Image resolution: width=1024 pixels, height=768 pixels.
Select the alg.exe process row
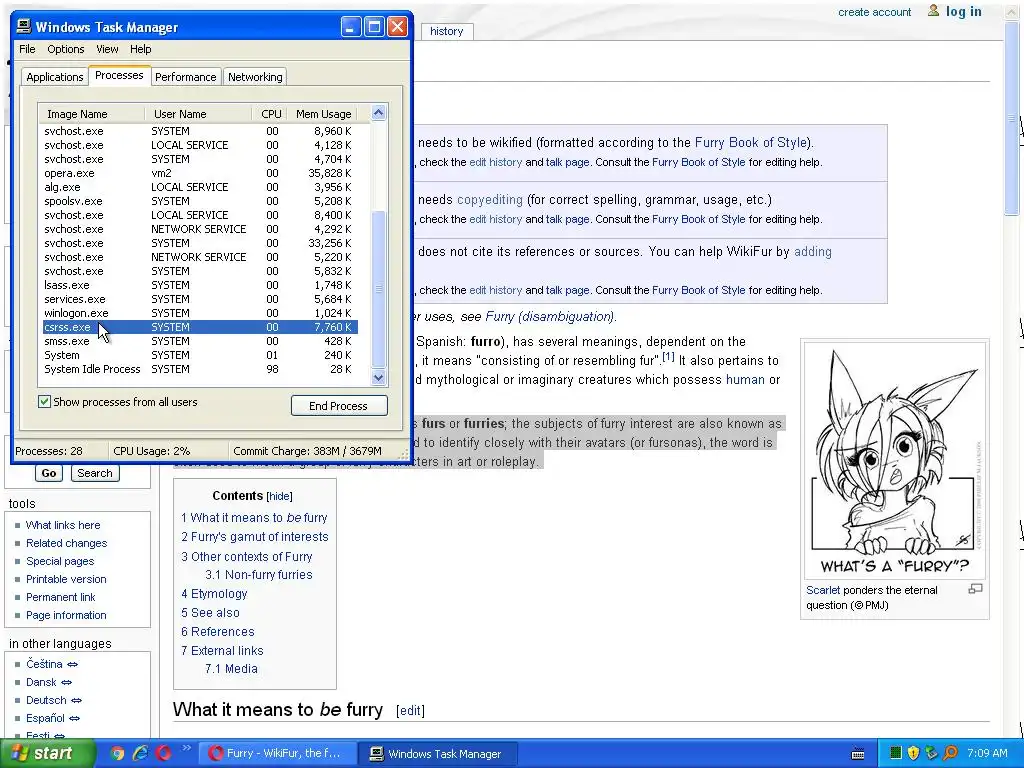point(200,187)
